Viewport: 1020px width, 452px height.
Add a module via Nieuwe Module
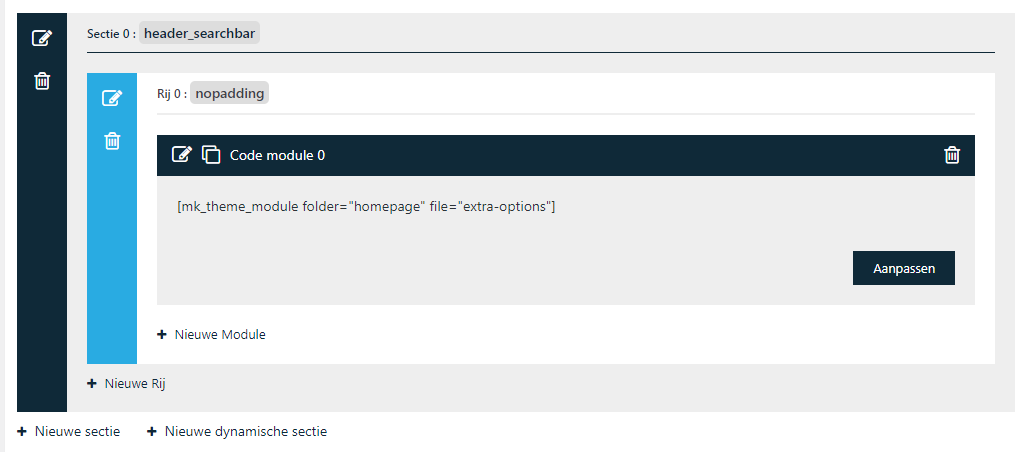click(212, 335)
